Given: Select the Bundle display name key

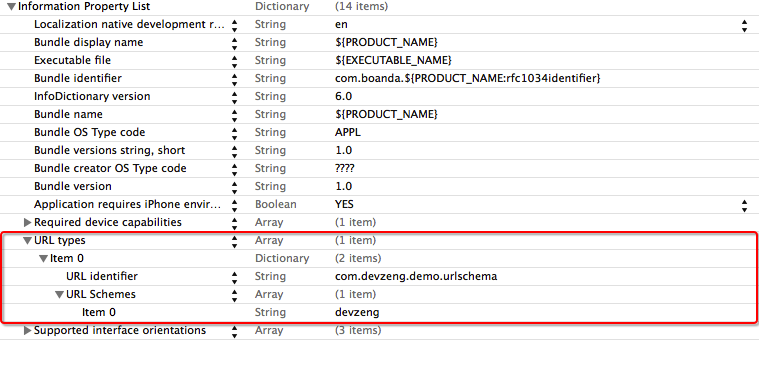Looking at the screenshot, I should pos(89,42).
